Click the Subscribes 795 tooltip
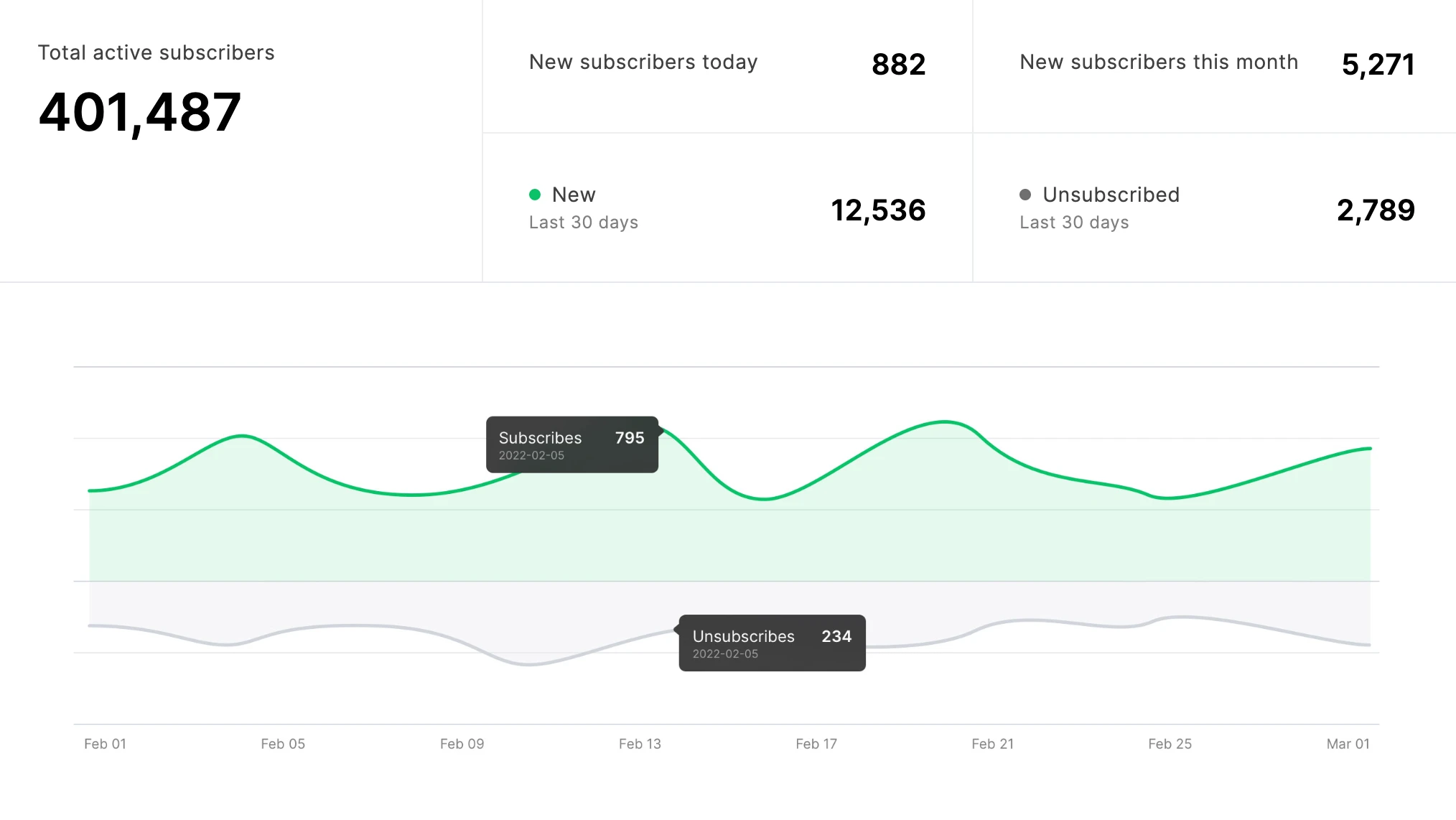The width and height of the screenshot is (1456, 820). (x=571, y=444)
